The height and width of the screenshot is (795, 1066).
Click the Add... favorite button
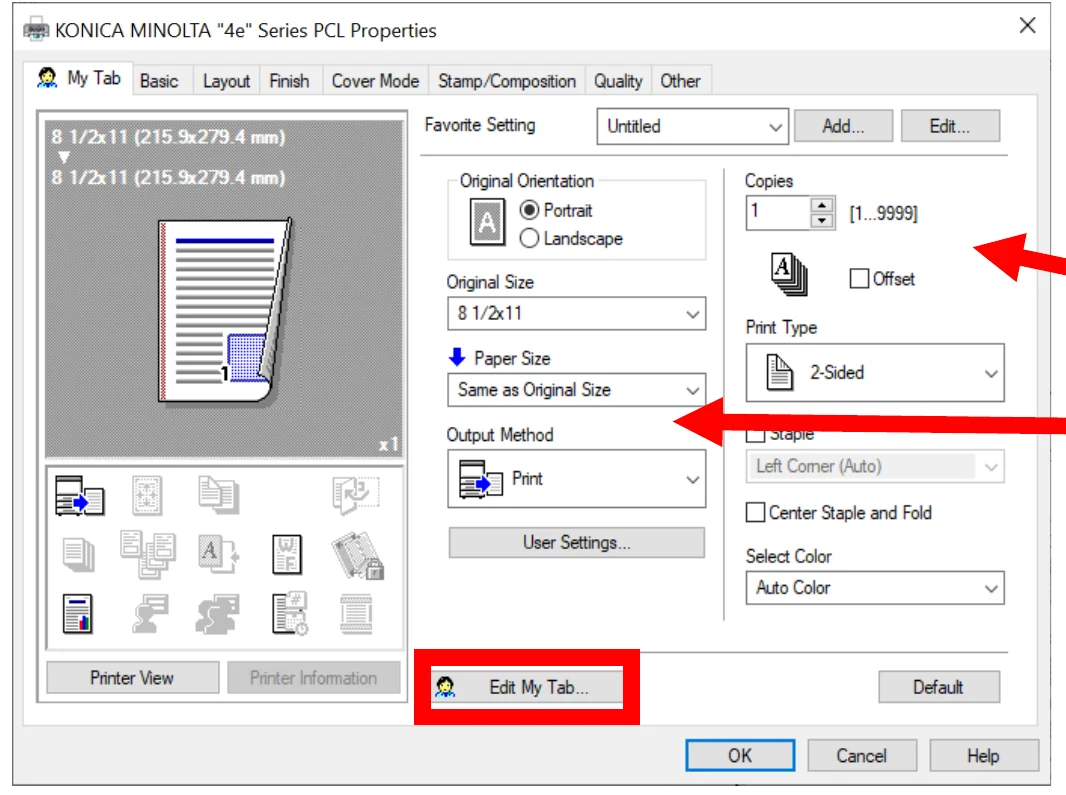843,126
